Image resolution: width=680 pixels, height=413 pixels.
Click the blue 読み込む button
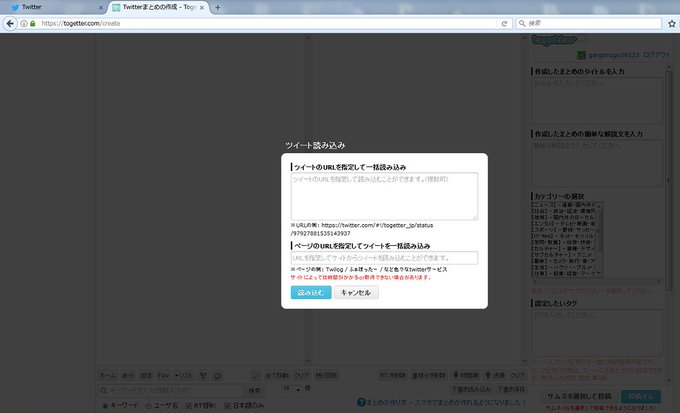[x=311, y=292]
